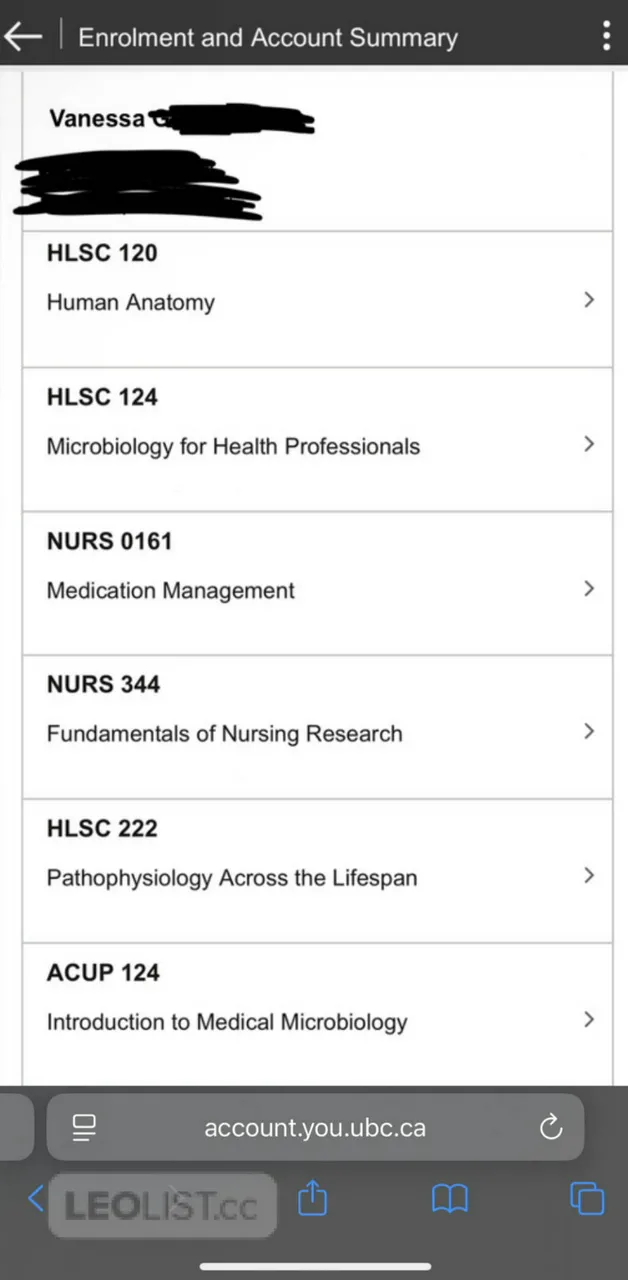Open the Safari bookmarks icon
628x1280 pixels.
[449, 1198]
